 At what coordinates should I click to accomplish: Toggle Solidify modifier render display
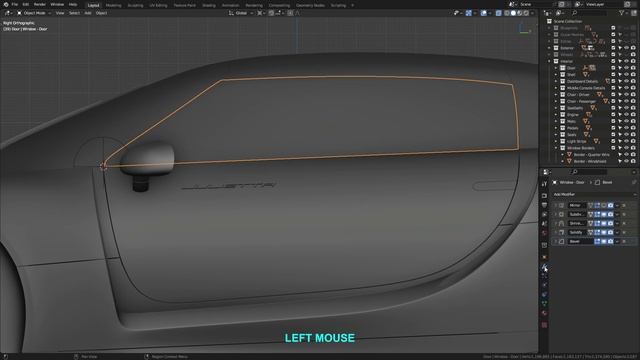point(611,232)
